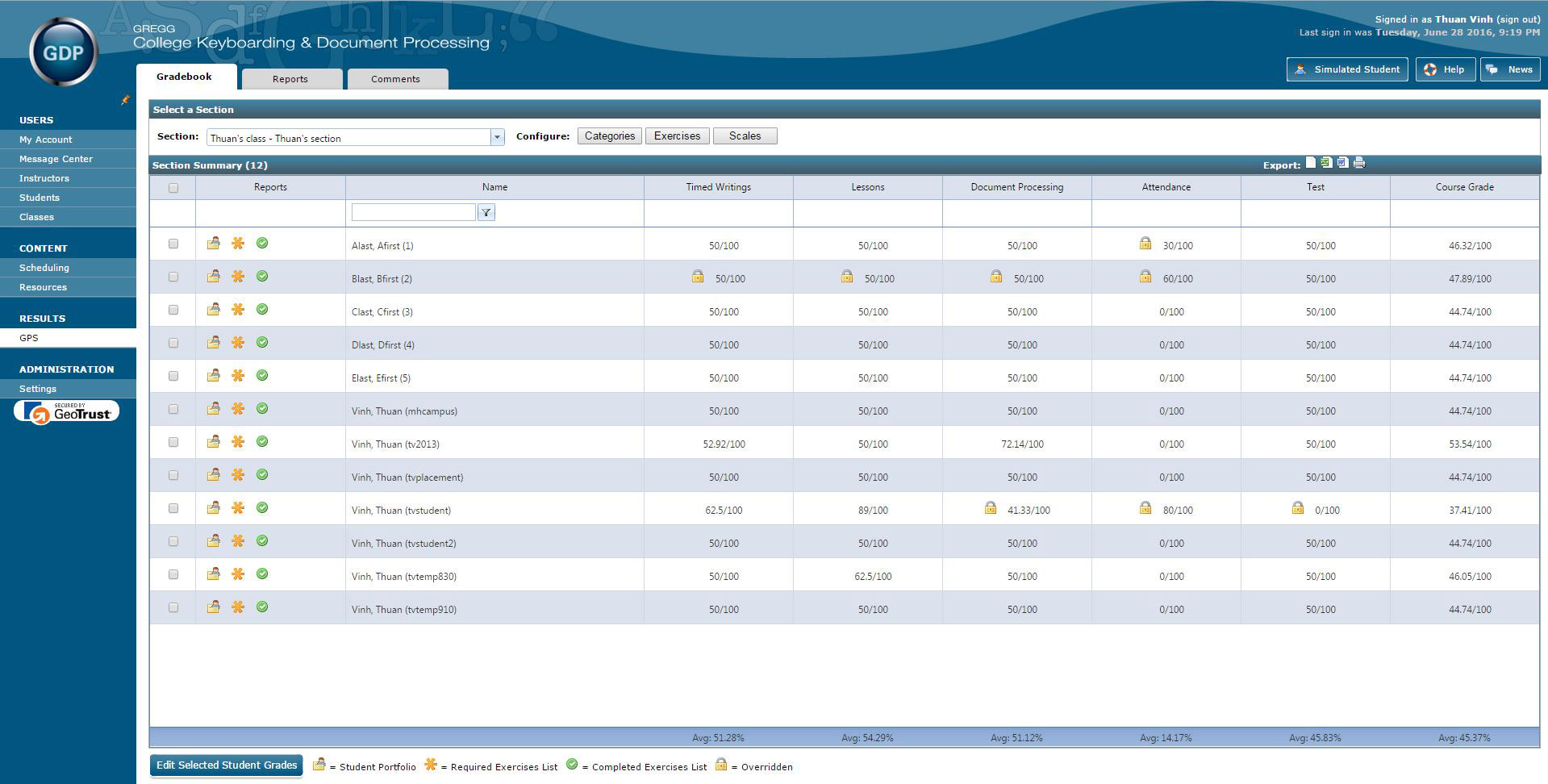
Task: Open student portfolio for Alast, Afirst
Action: (213, 243)
